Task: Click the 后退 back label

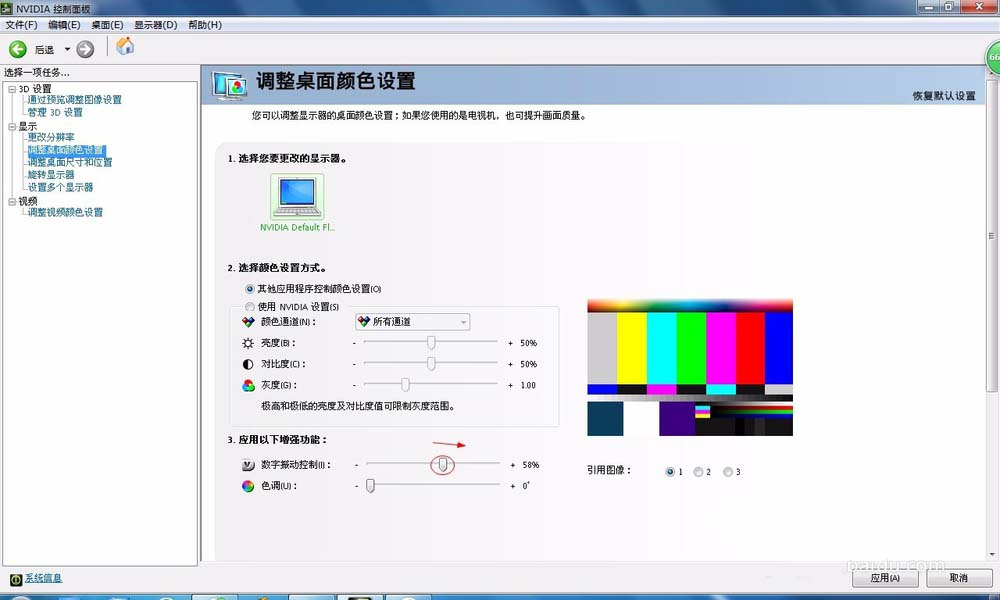Action: coord(44,50)
